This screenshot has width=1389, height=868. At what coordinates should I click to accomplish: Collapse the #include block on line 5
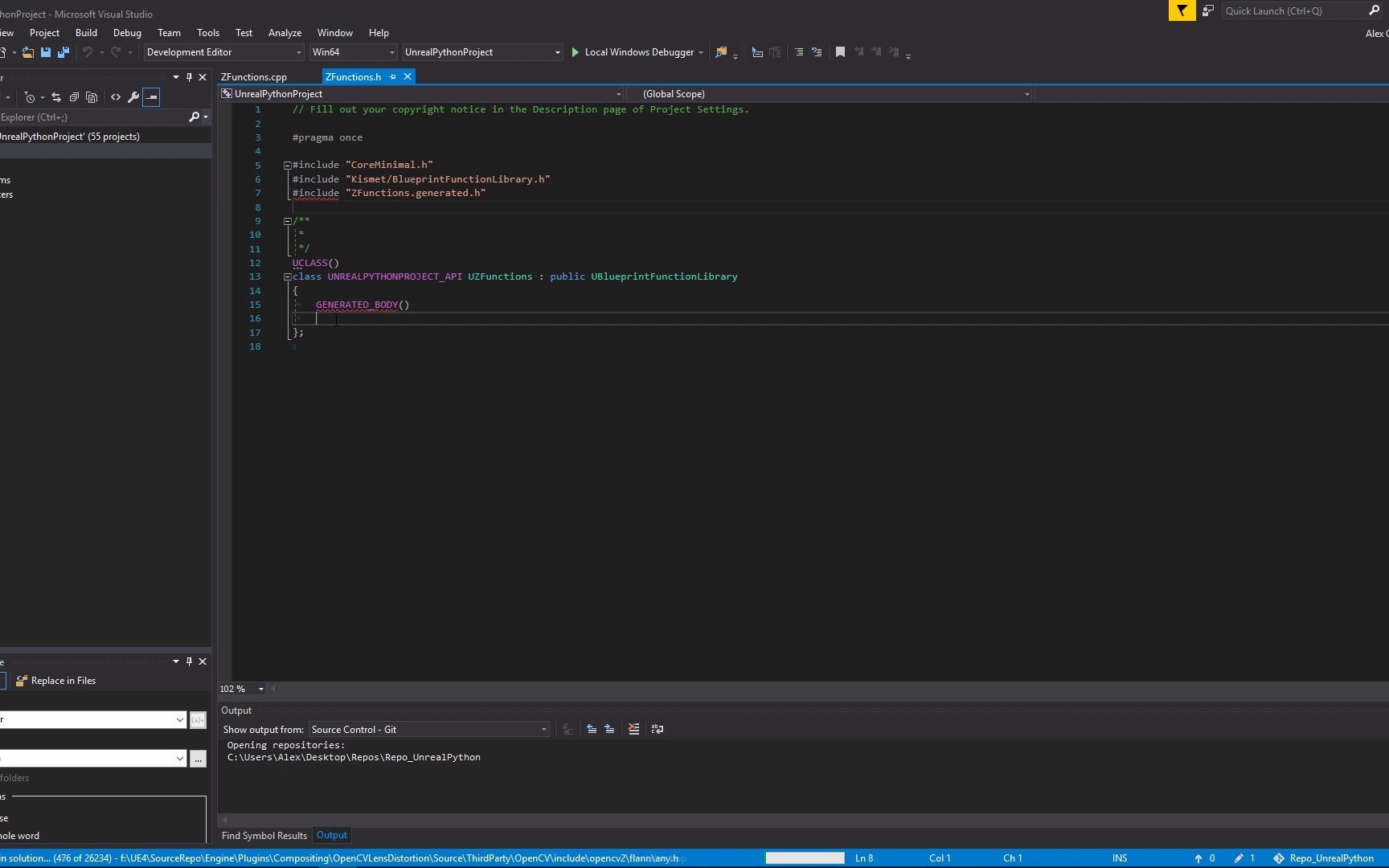[x=287, y=166]
